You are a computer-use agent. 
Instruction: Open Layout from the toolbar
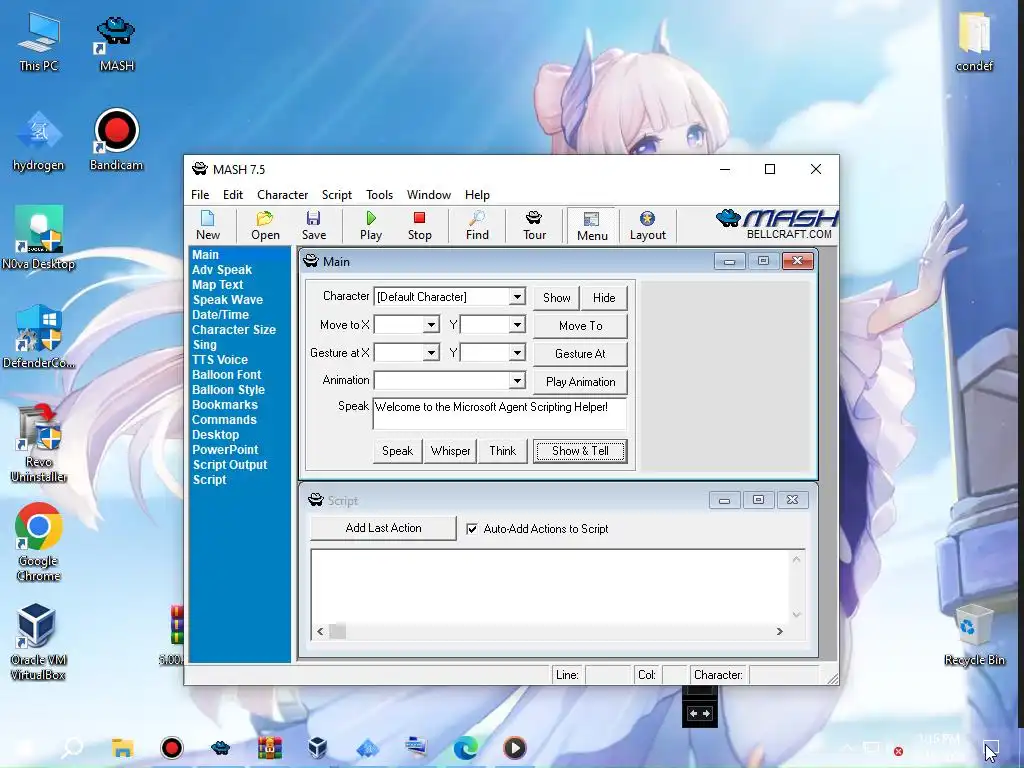(x=647, y=226)
